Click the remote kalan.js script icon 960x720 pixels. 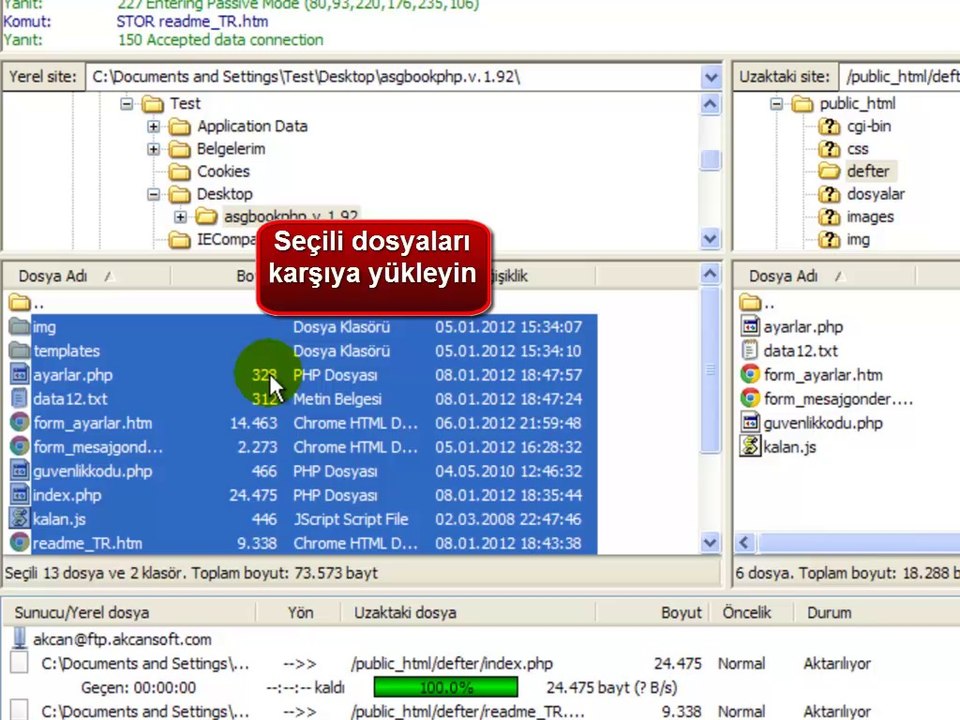(750, 446)
